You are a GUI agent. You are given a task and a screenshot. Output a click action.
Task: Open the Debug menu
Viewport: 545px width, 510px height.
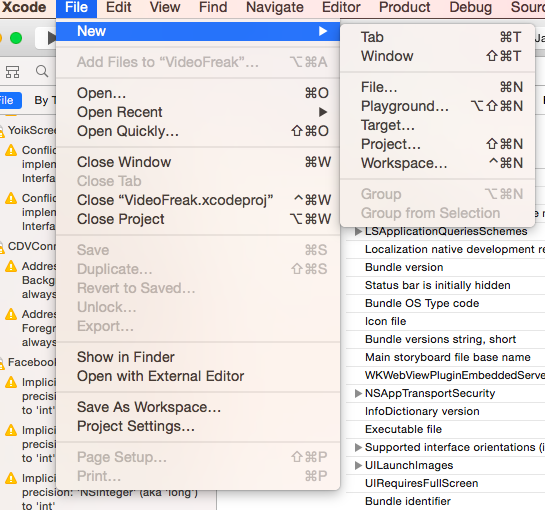click(x=471, y=8)
